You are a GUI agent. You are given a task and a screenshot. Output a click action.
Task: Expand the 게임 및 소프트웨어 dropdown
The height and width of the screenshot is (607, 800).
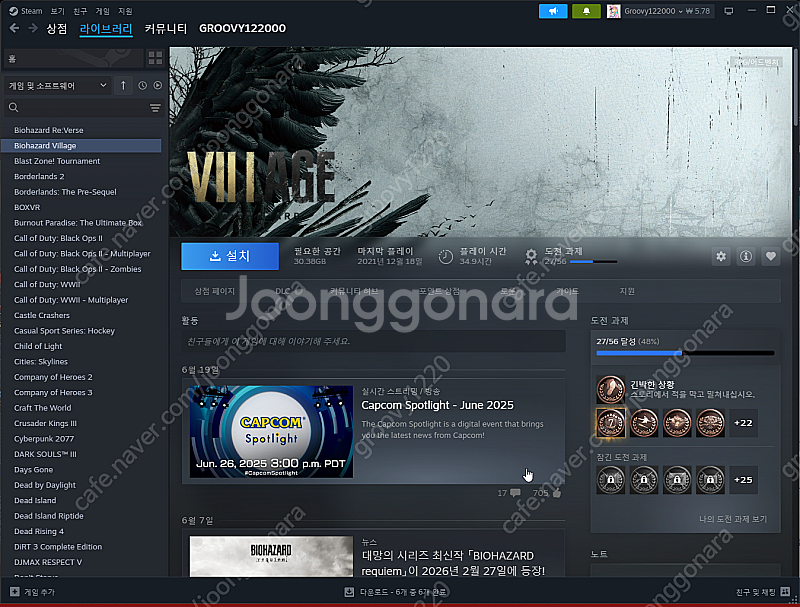point(57,86)
